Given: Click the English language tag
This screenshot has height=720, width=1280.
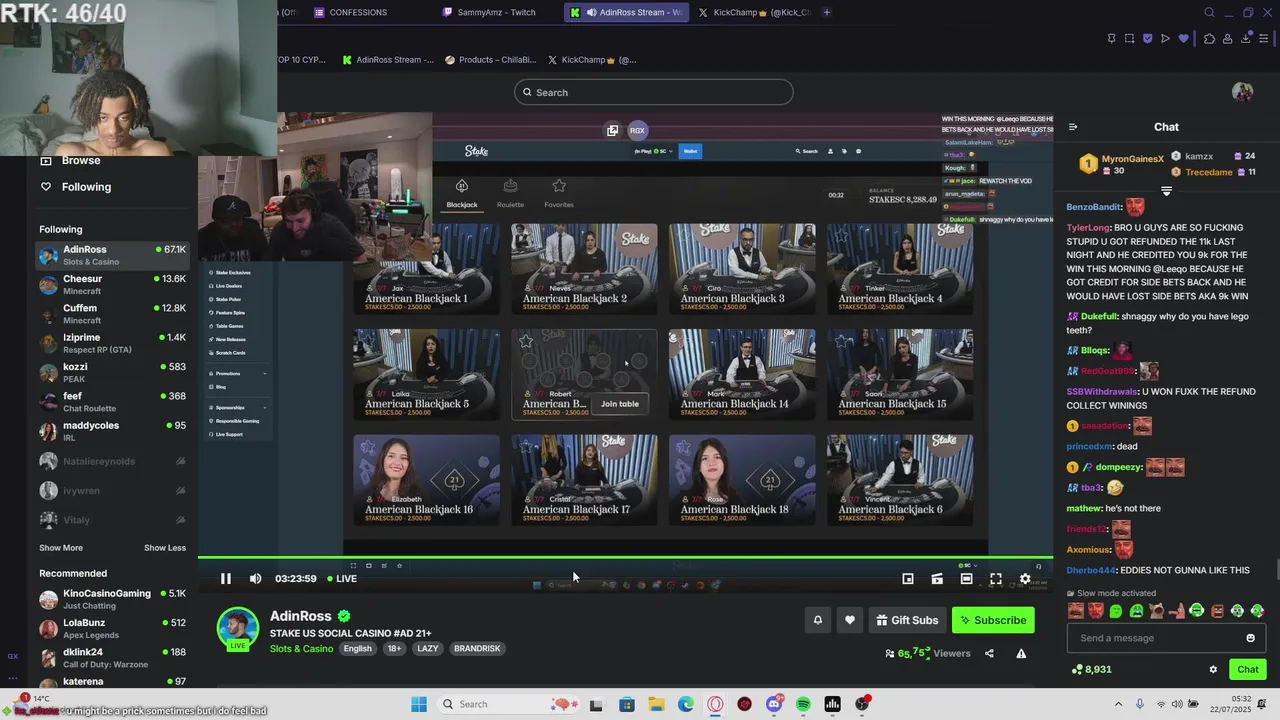Looking at the screenshot, I should pyautogui.click(x=357, y=649).
